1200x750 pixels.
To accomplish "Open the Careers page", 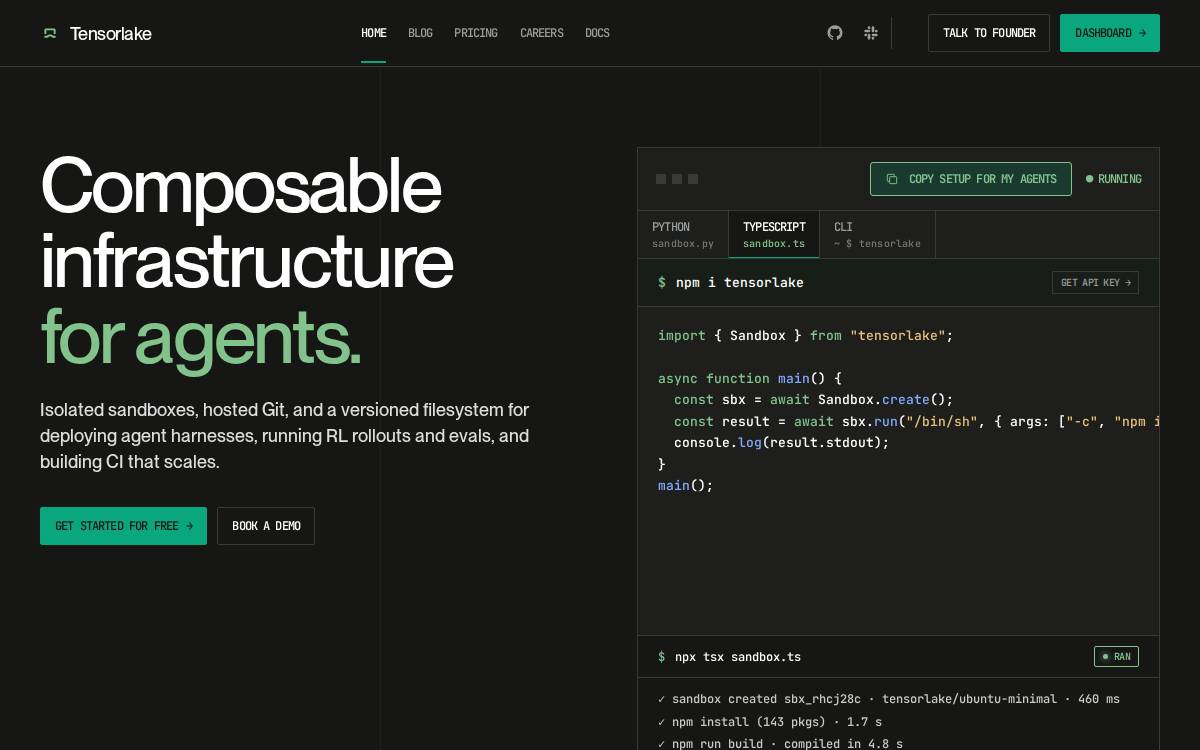I will tap(542, 33).
